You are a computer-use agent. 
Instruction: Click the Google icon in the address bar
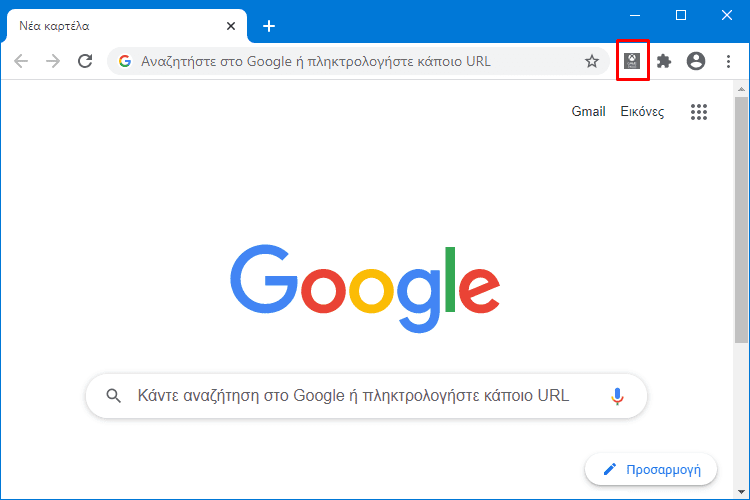tap(125, 61)
